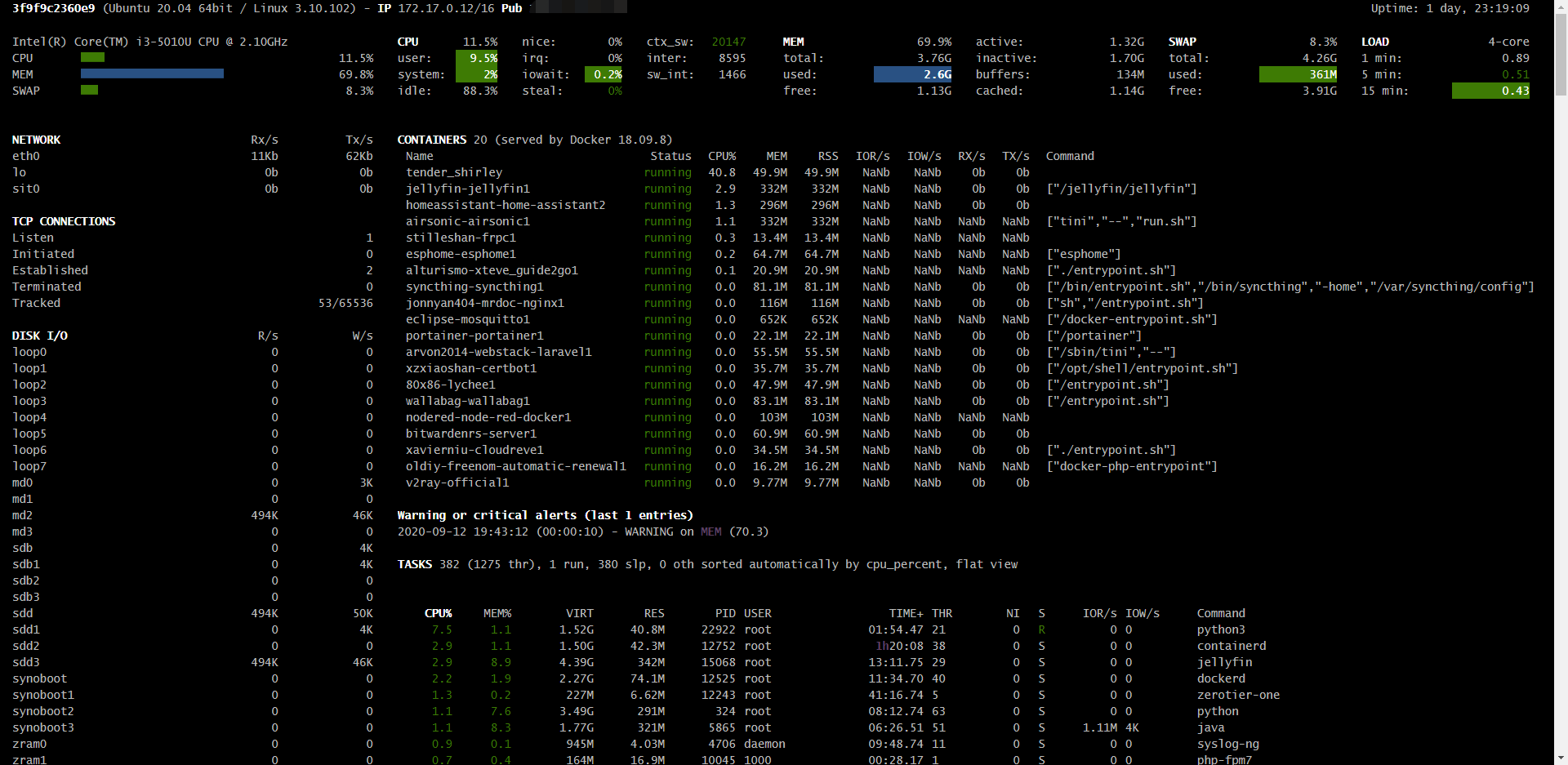Click the TASKS summary label
The height and width of the screenshot is (765, 1568).
[x=414, y=564]
